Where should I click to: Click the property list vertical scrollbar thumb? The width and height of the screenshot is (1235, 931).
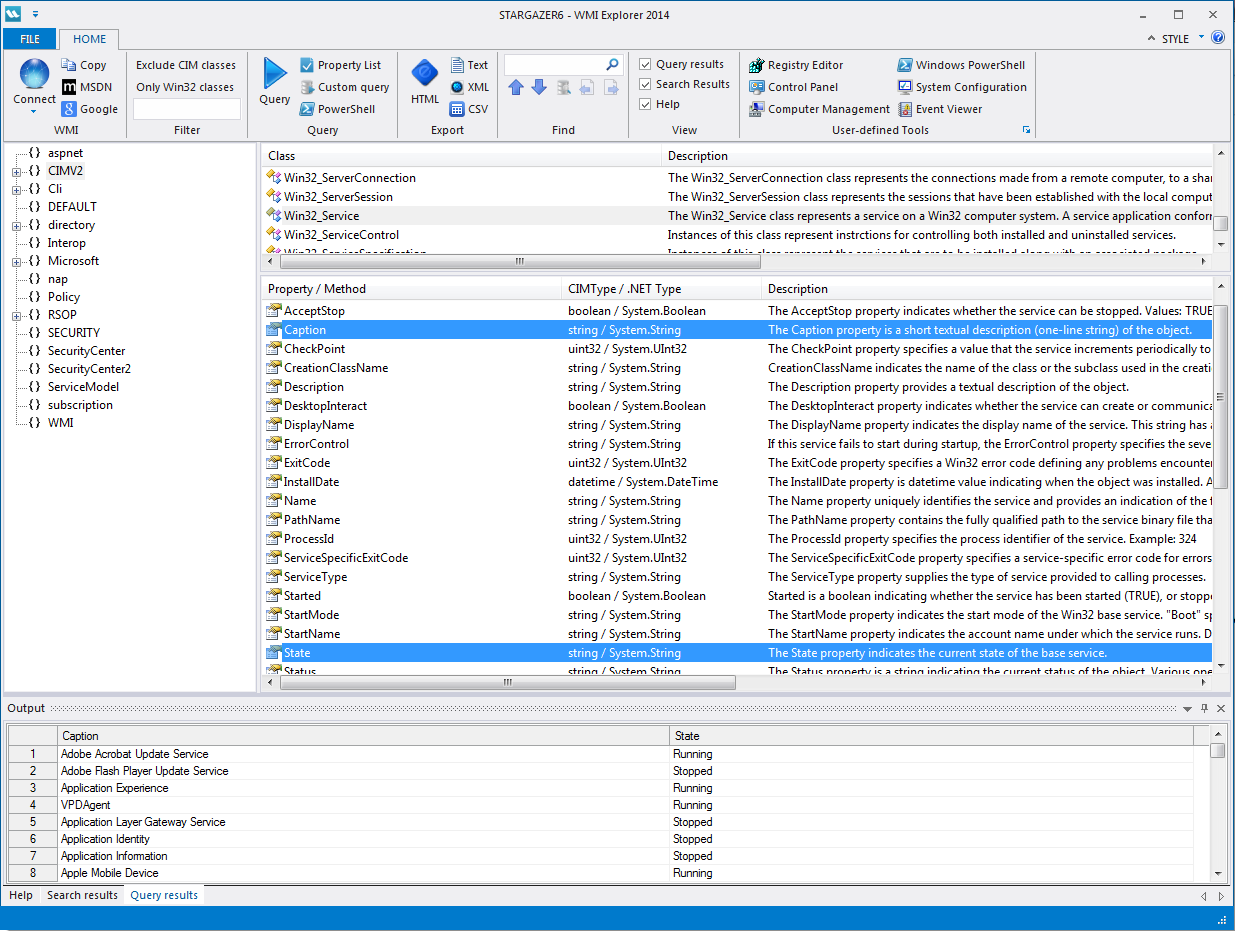pyautogui.click(x=1221, y=397)
